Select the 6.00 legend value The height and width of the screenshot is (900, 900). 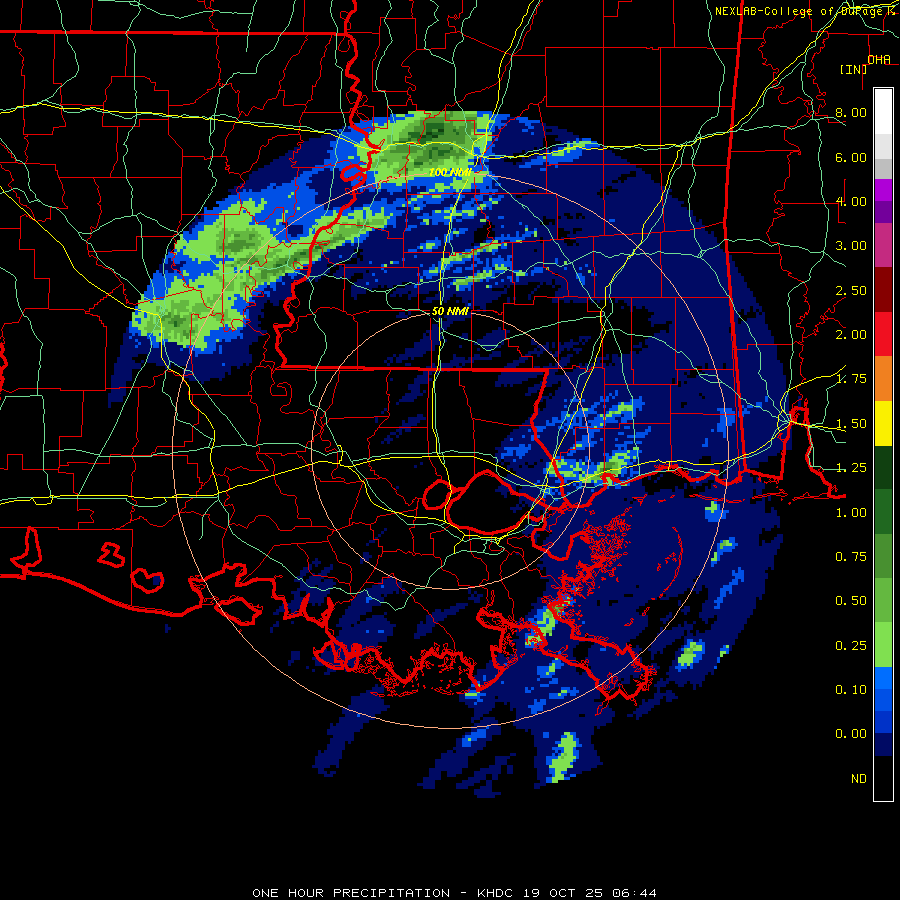coord(851,157)
